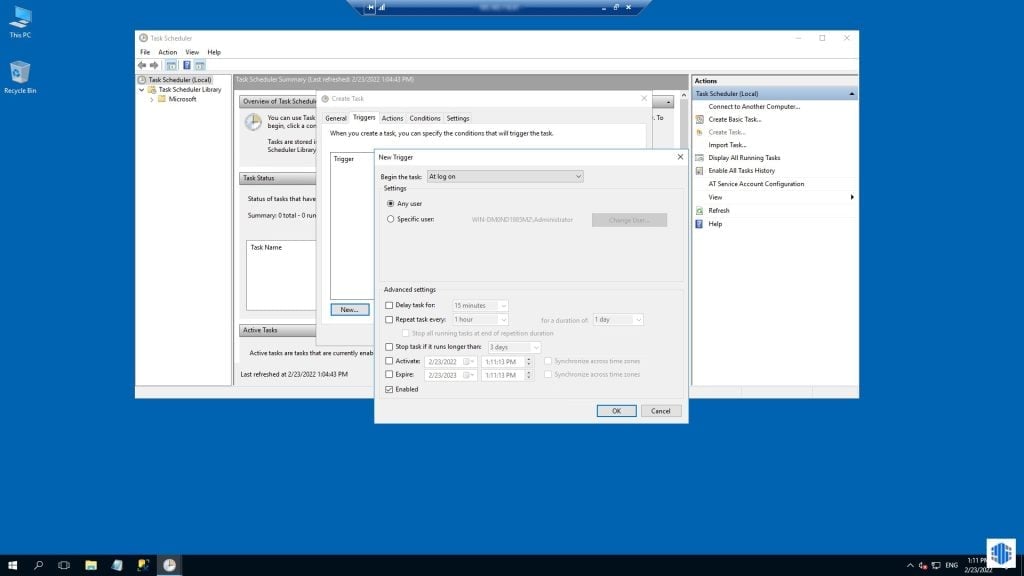Open the Action menu
1024x576 pixels.
(x=167, y=52)
